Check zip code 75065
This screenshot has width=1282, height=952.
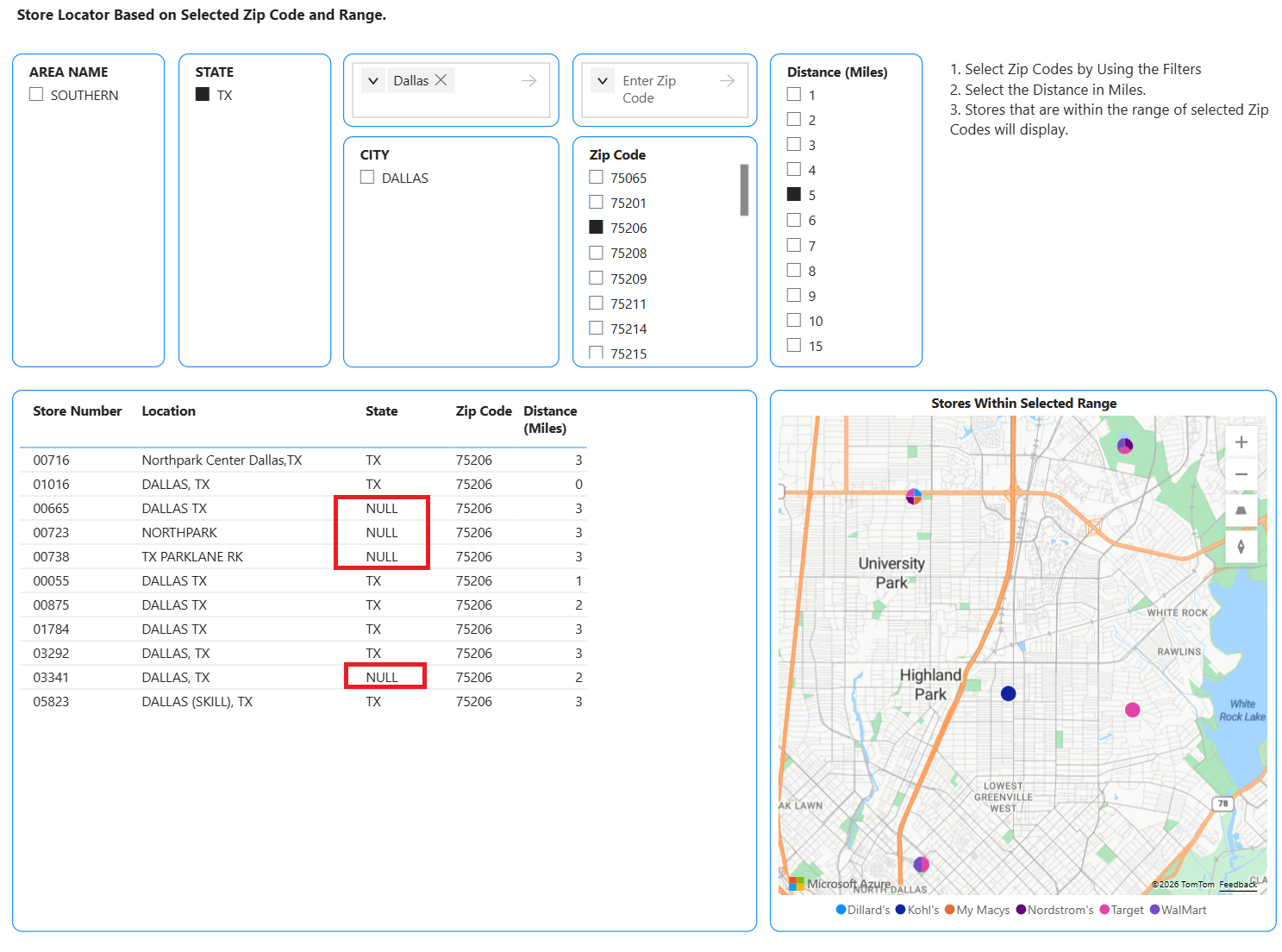coord(596,177)
